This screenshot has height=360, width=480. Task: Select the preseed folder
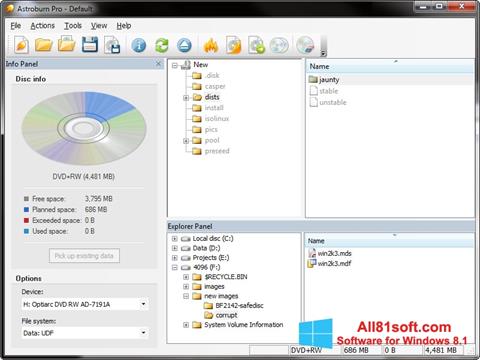pyautogui.click(x=217, y=151)
